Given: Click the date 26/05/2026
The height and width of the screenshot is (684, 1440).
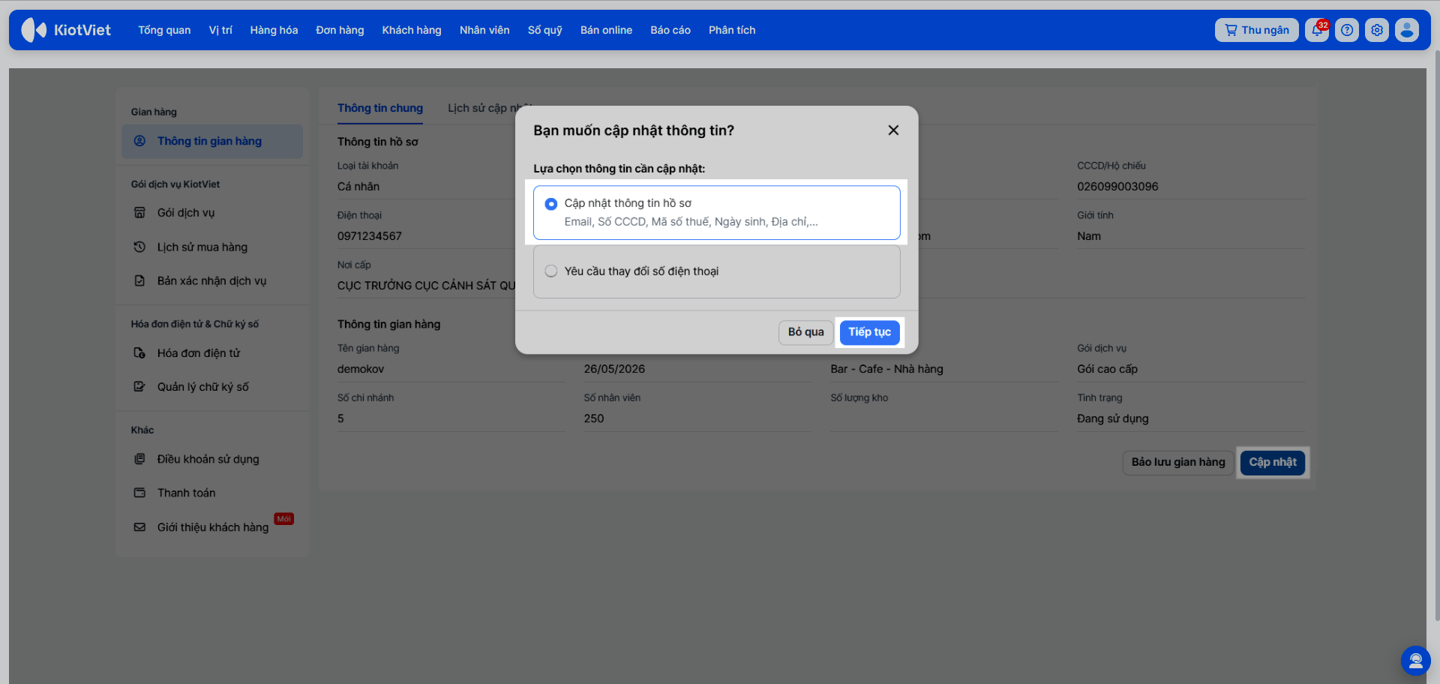Looking at the screenshot, I should click(614, 369).
